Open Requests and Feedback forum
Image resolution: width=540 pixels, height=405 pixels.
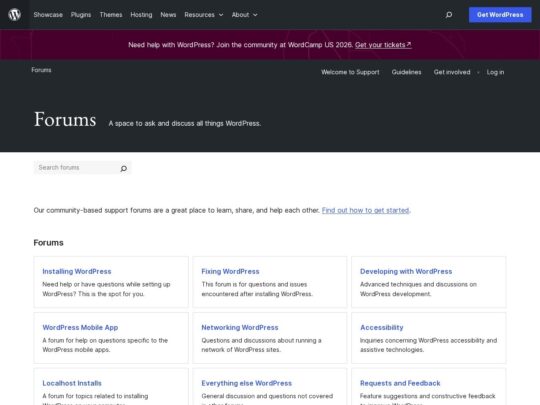[x=400, y=383]
